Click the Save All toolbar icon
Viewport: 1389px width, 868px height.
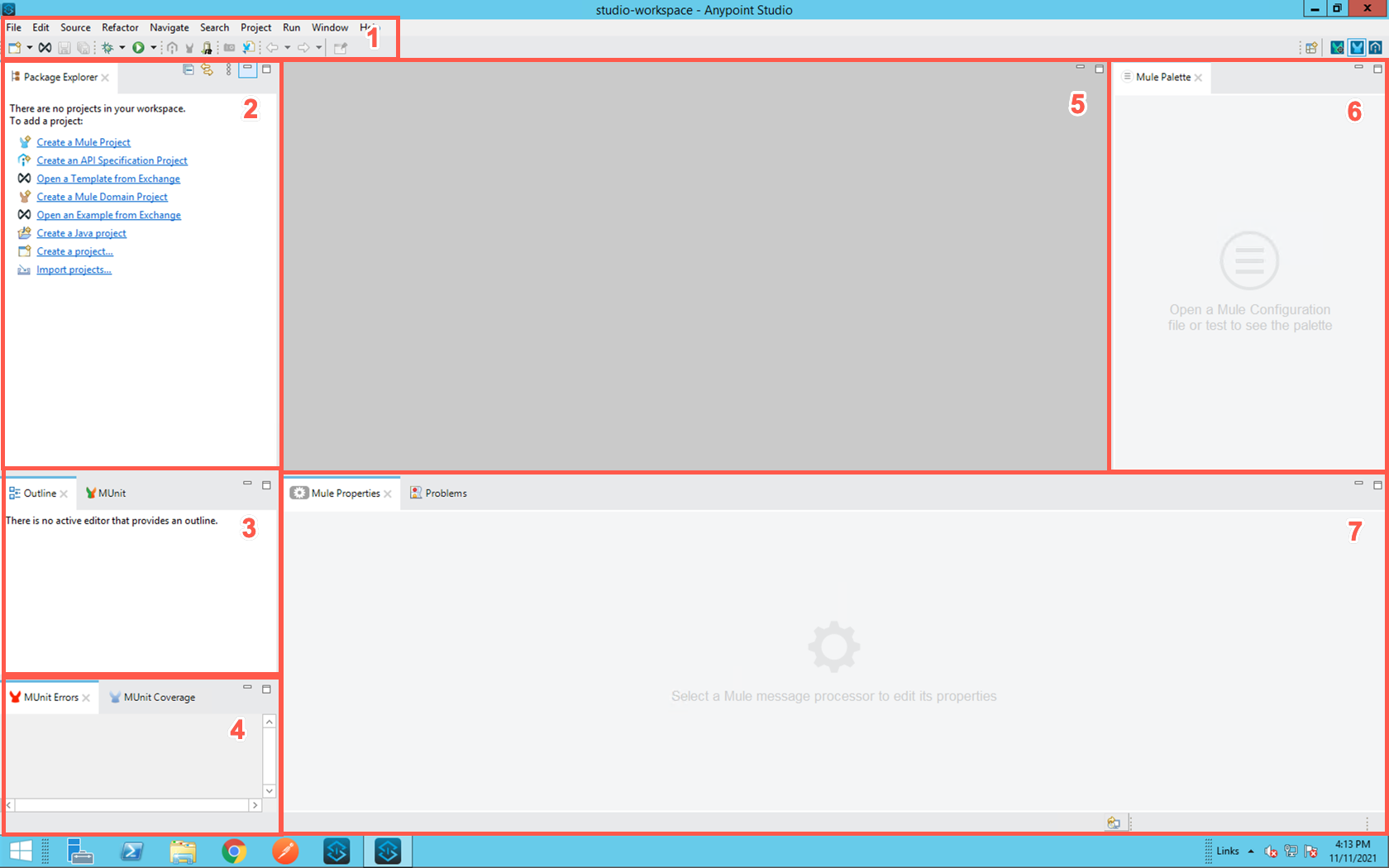[84, 48]
